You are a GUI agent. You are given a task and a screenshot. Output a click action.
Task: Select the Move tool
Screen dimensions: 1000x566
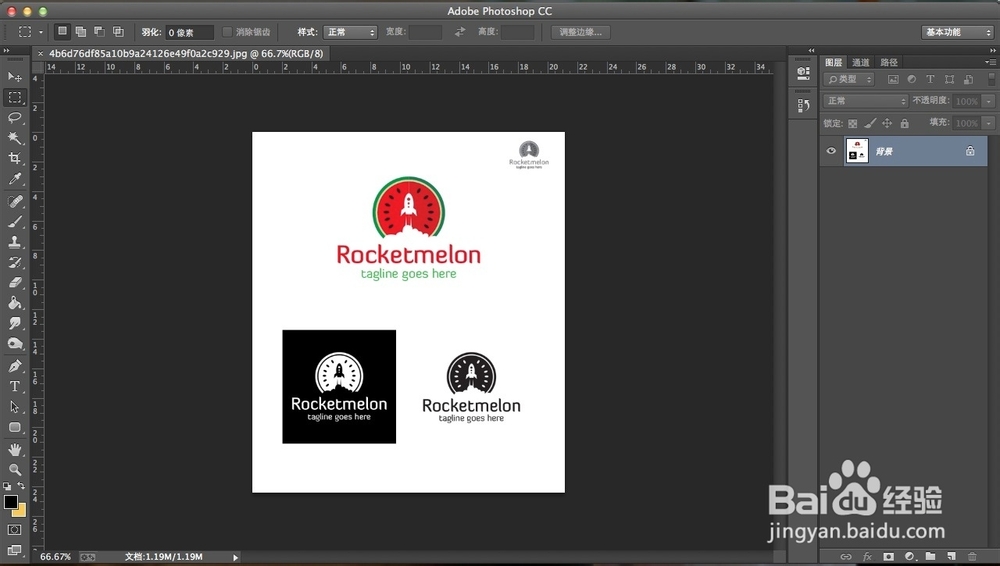pos(15,77)
